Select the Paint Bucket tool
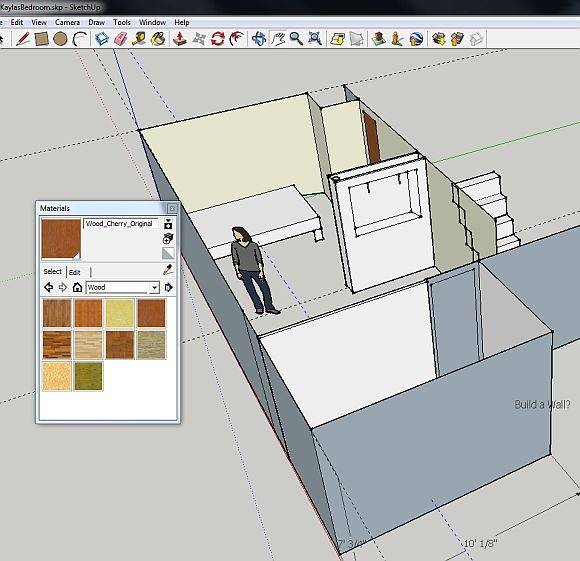 click(x=158, y=39)
